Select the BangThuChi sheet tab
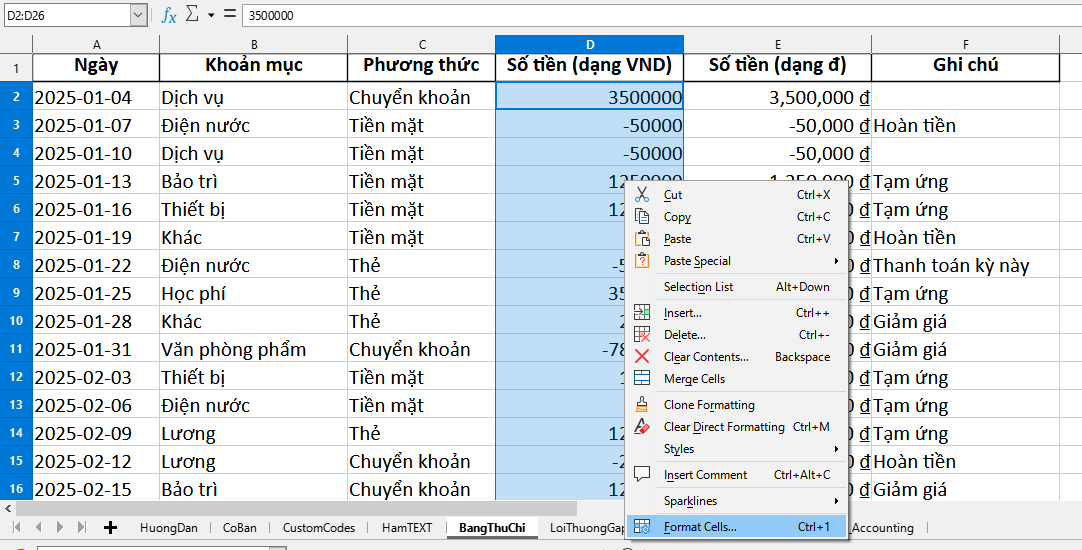1082x550 pixels. [491, 528]
